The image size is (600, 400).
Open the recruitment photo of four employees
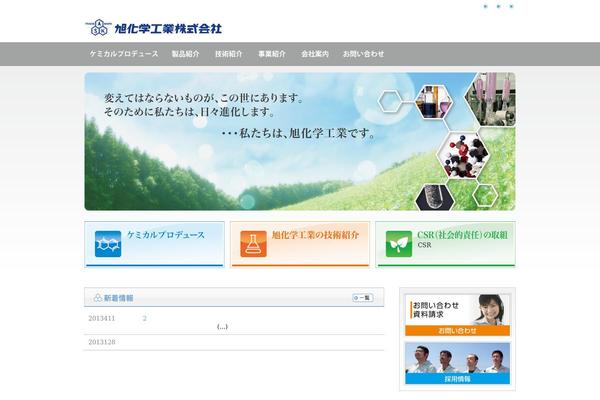point(457,358)
